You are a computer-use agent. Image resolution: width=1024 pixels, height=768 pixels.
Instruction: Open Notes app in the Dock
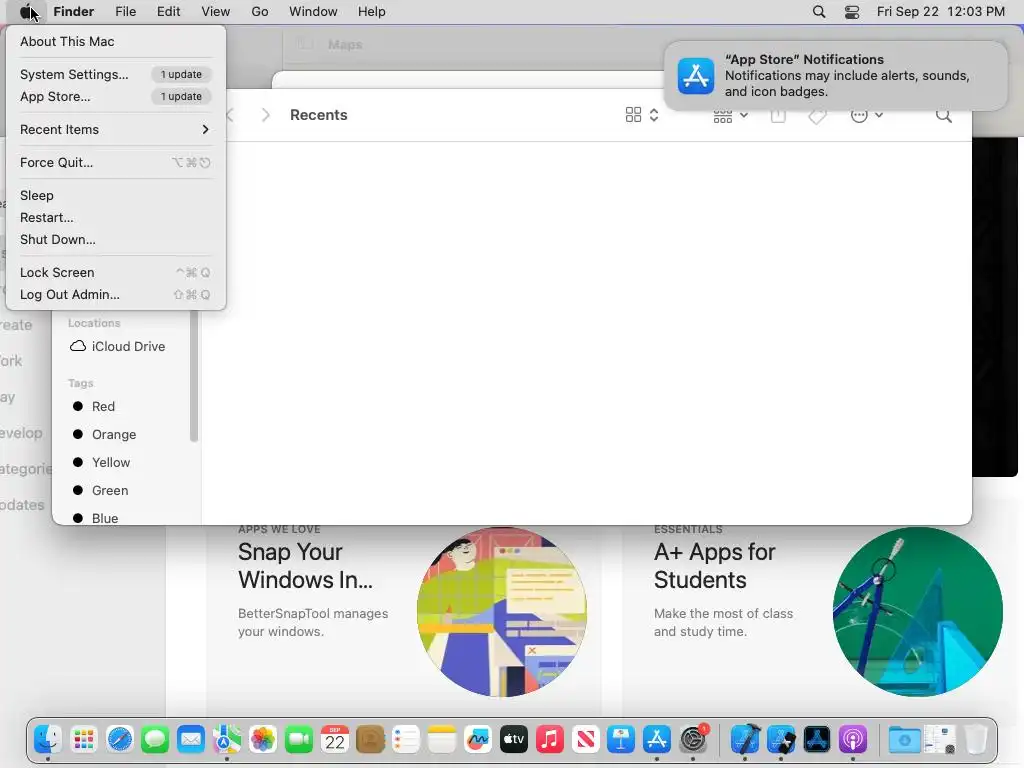tap(442, 739)
